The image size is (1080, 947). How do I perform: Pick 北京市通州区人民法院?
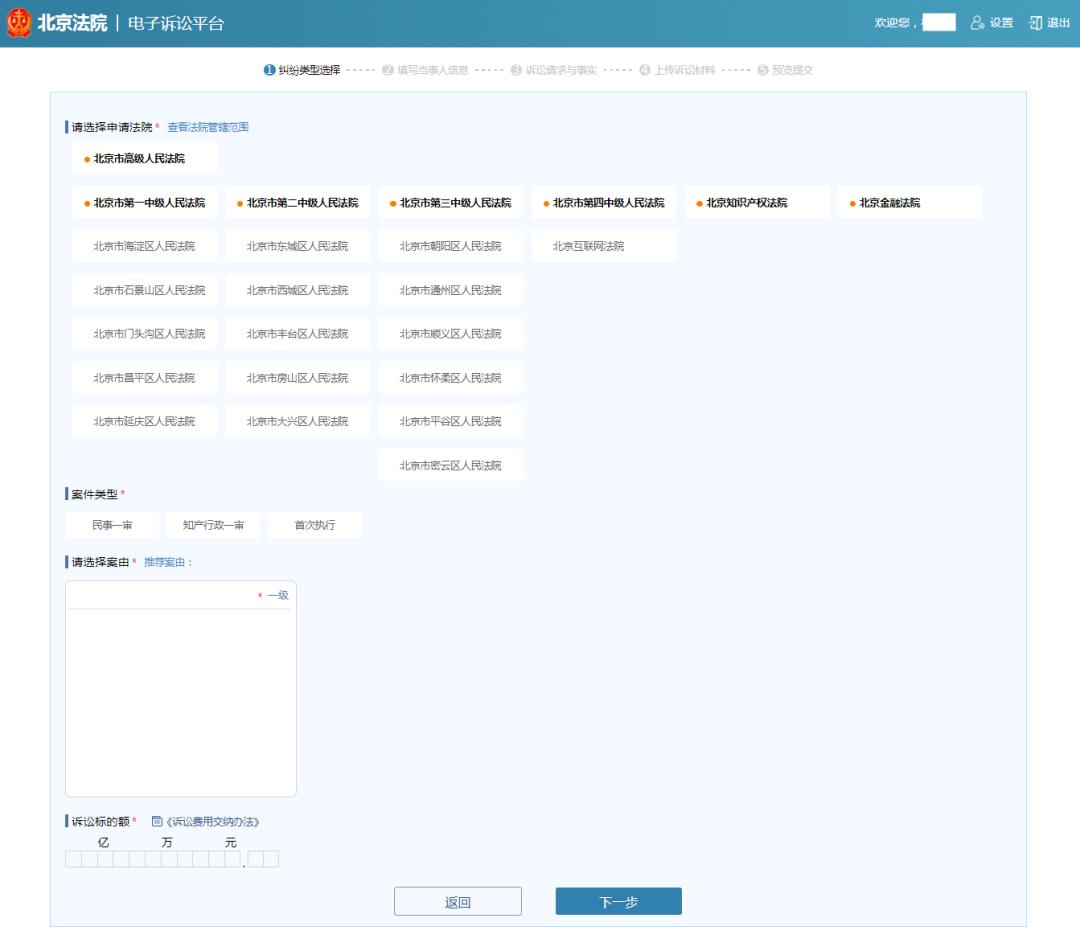pos(450,290)
